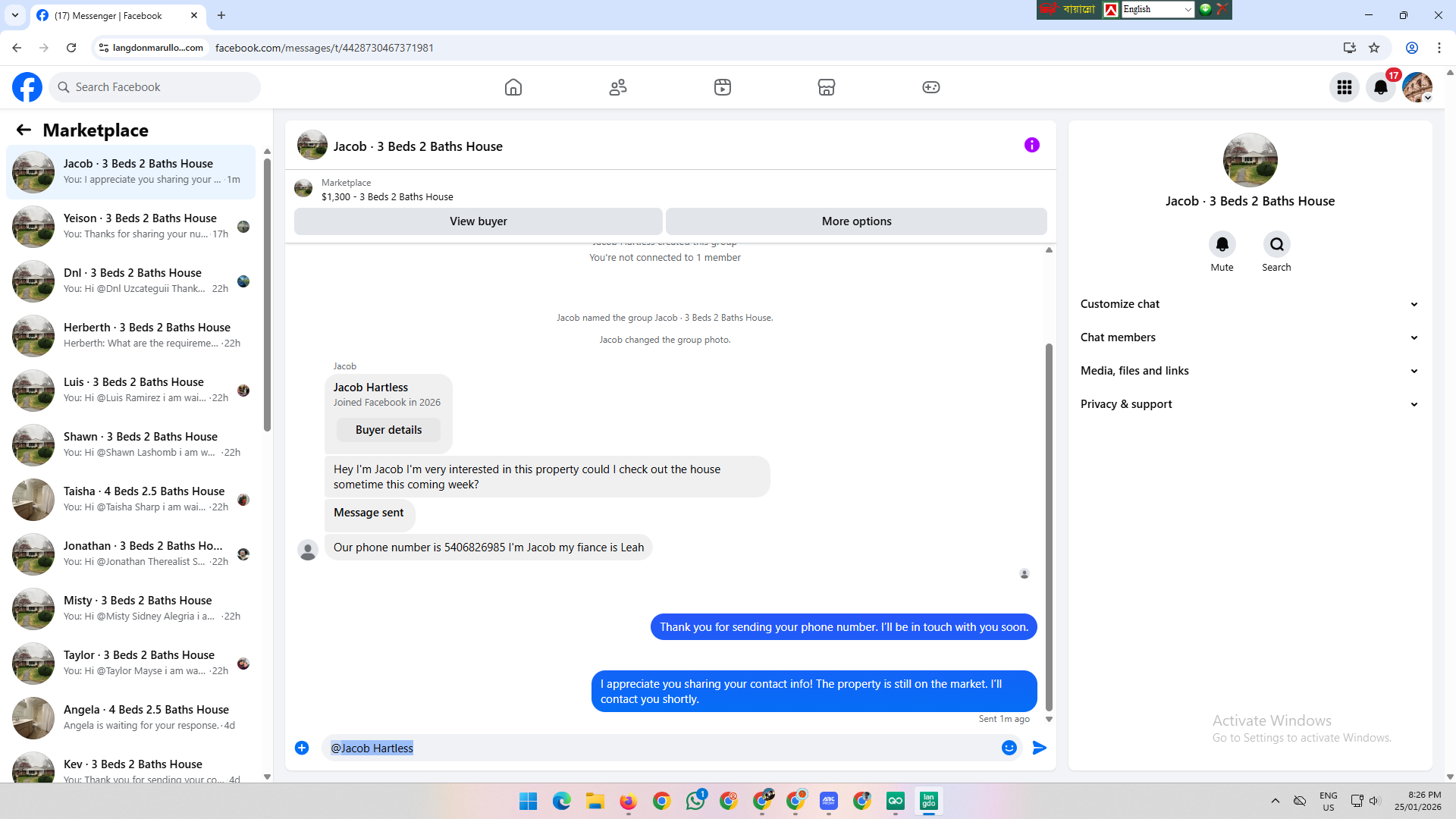Viewport: 1456px width, 819px height.
Task: Click in the Search Facebook field
Action: [155, 87]
